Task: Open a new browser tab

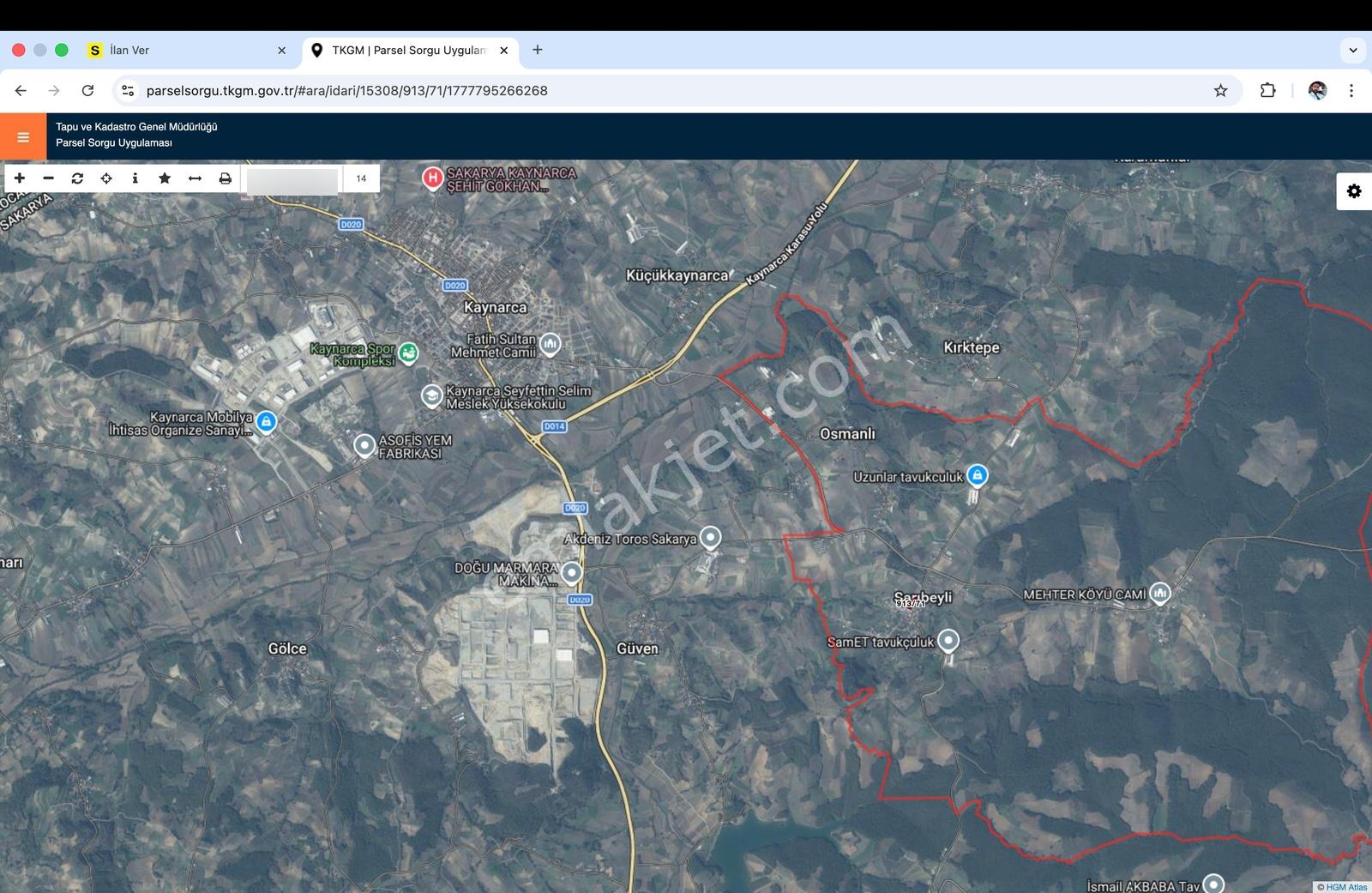Action: point(538,50)
